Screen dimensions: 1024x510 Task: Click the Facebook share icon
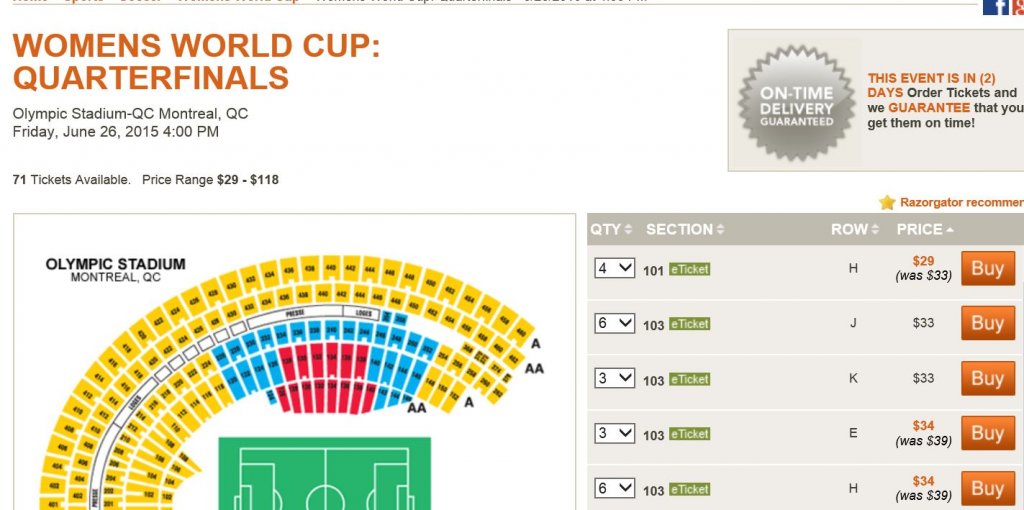pyautogui.click(x=996, y=7)
